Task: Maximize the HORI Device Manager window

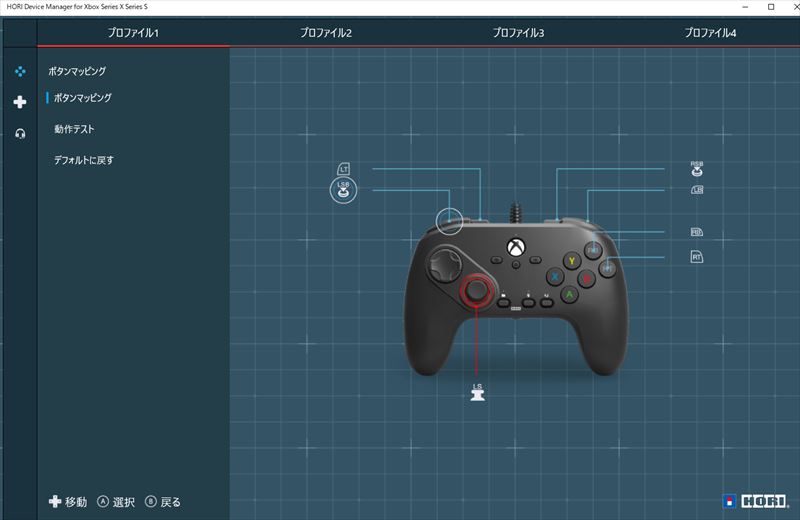Action: click(771, 7)
